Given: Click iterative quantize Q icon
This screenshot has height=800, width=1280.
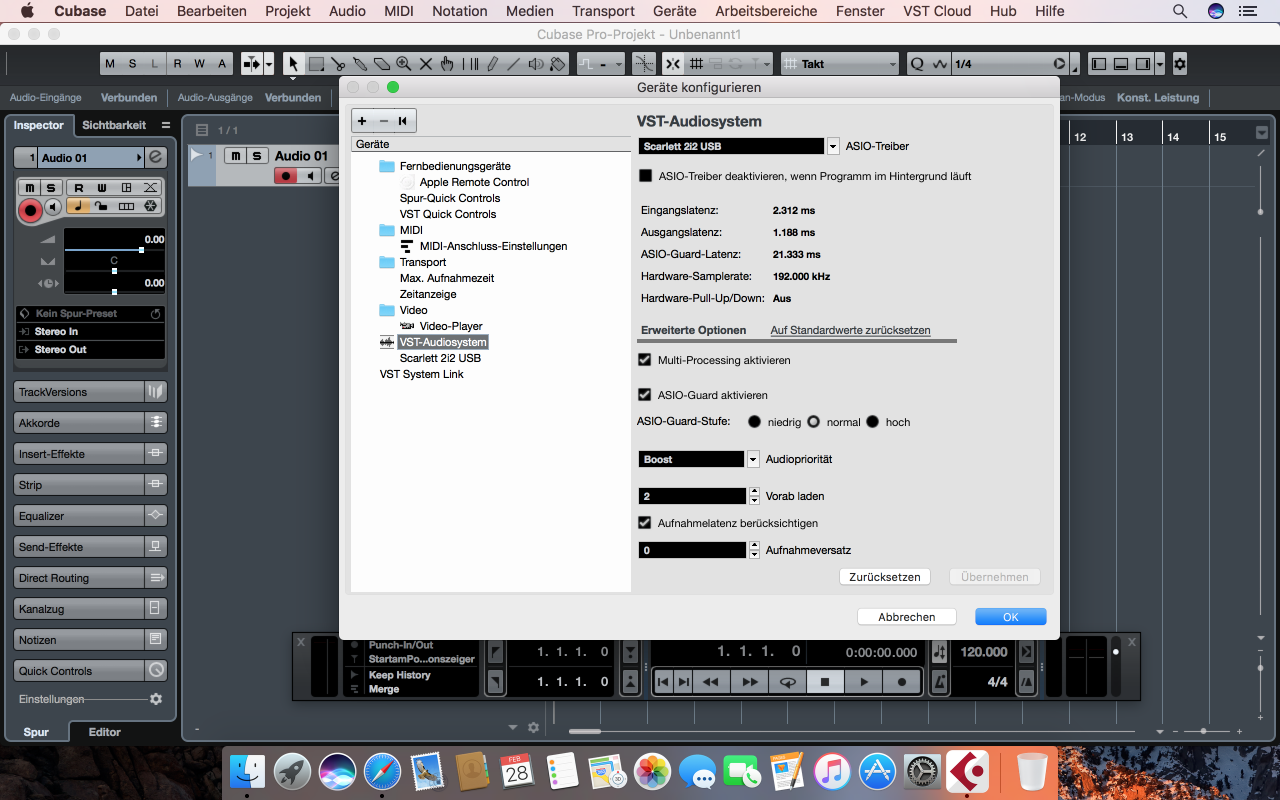Looking at the screenshot, I should point(917,64).
